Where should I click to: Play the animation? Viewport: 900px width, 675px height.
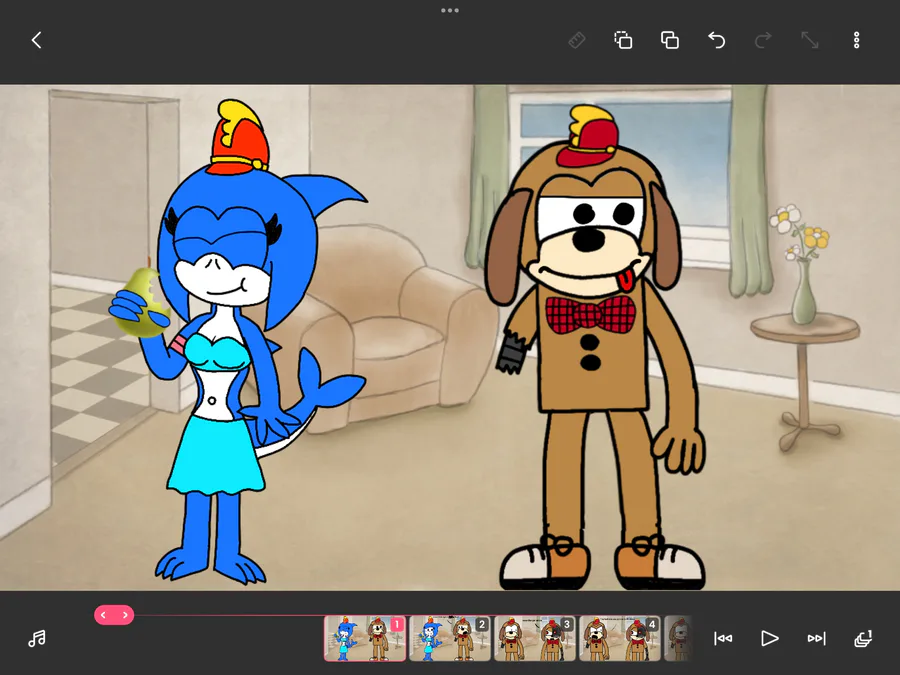coord(770,638)
